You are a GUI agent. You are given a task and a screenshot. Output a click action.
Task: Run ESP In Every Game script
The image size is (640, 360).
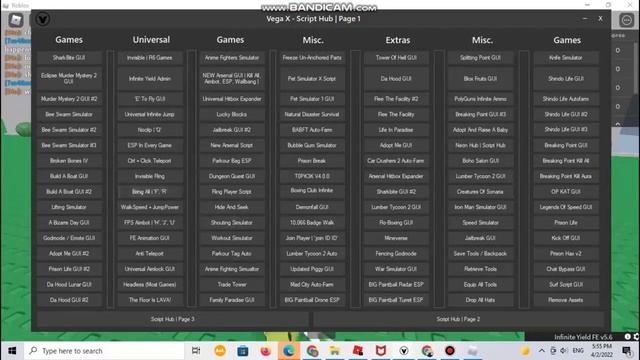coord(150,145)
